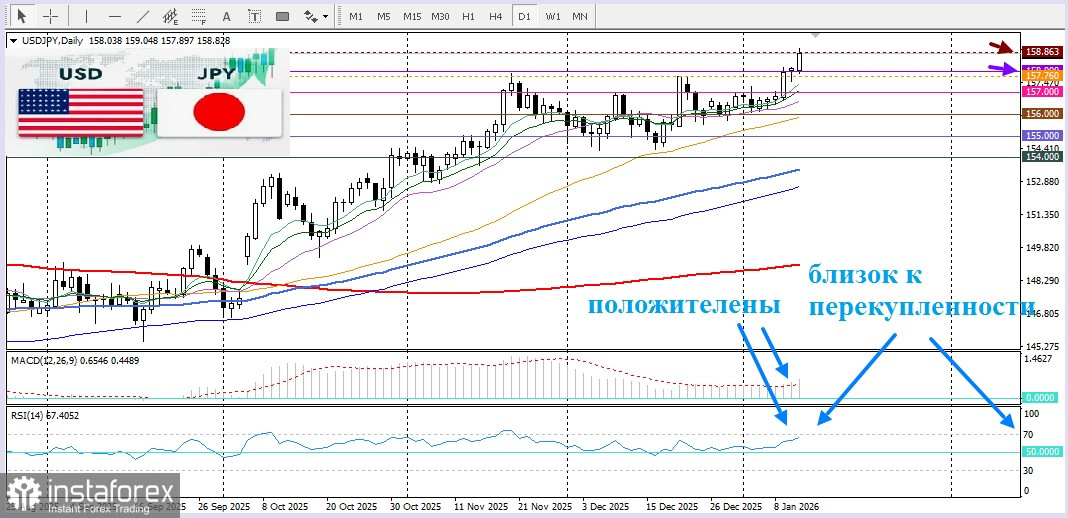The width and height of the screenshot is (1068, 518).
Task: Pick the Horizontal Line drawing tool
Action: [114, 16]
